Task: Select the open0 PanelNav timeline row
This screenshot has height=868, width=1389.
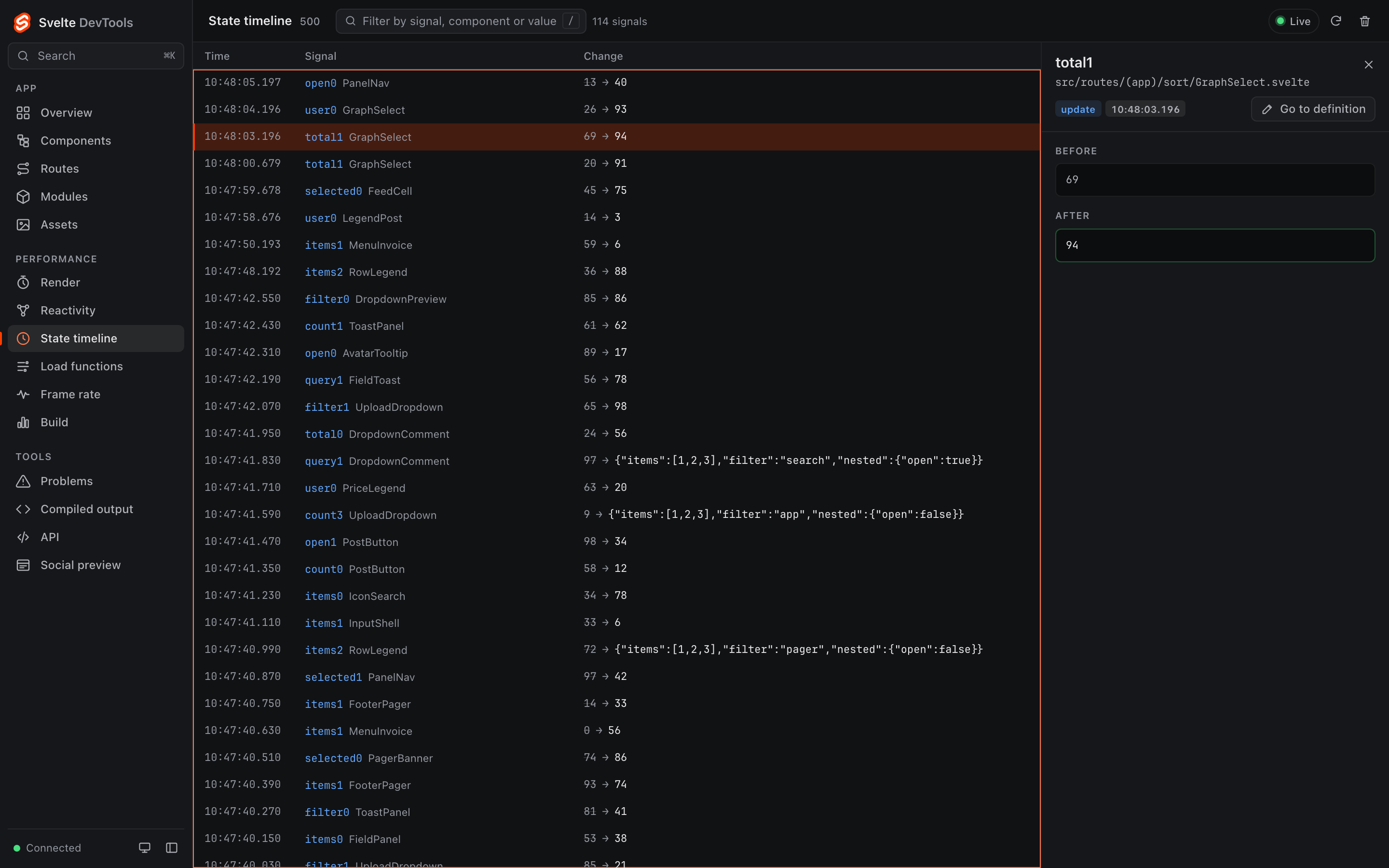Action: (x=616, y=82)
